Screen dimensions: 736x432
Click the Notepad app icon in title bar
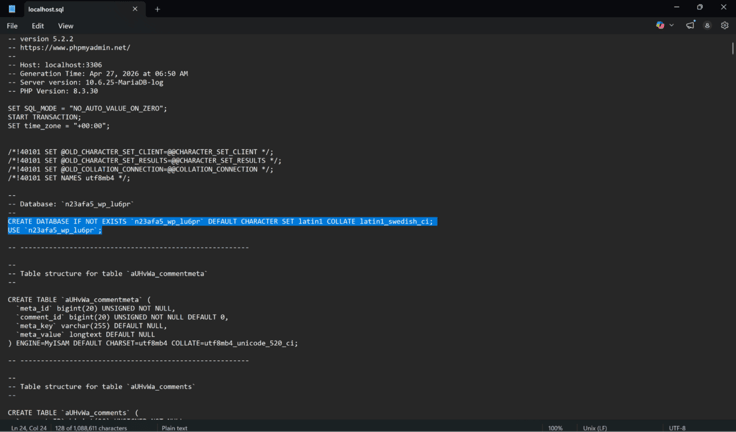pos(12,9)
